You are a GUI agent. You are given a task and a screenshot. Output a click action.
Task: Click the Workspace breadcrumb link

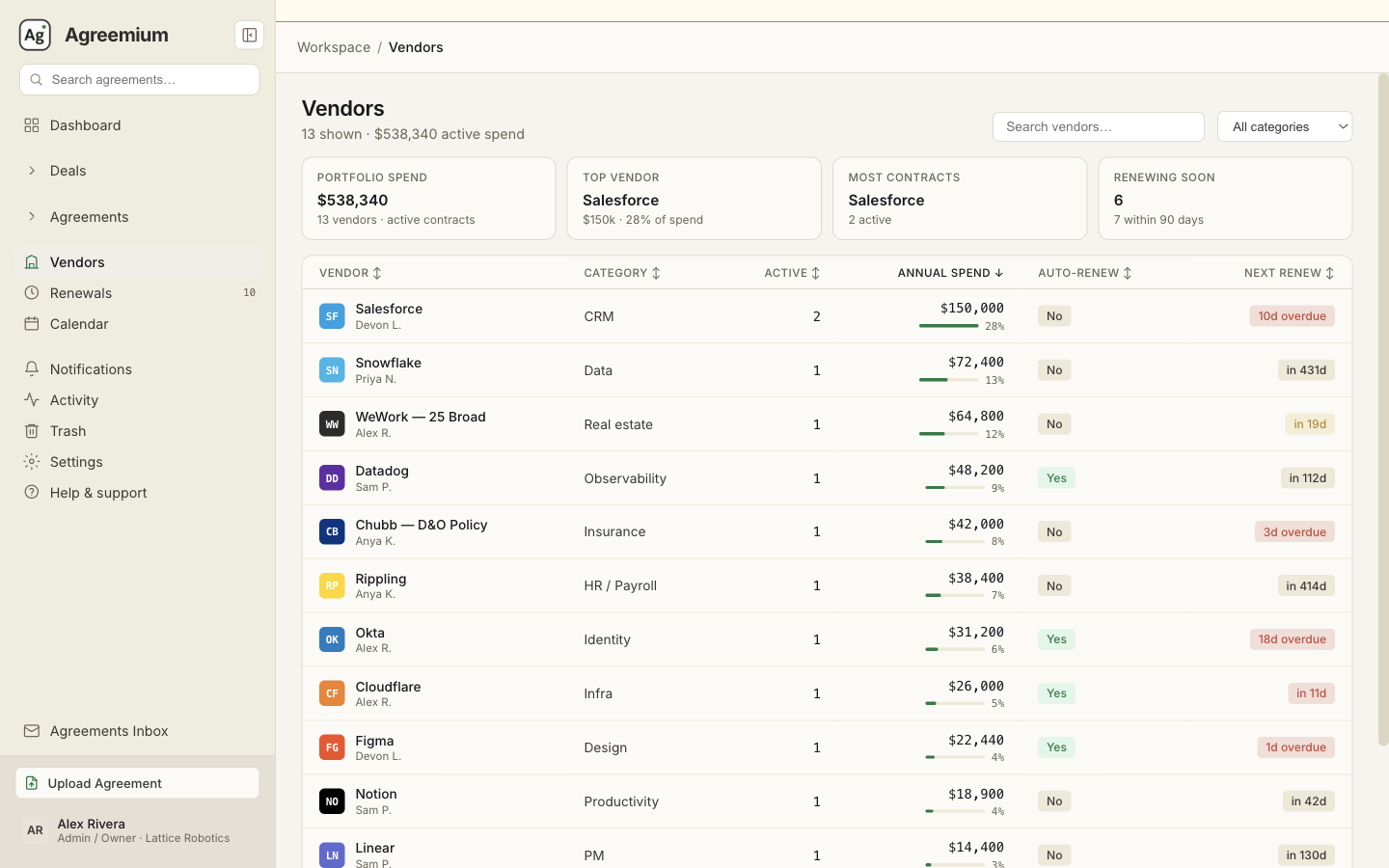tap(334, 47)
